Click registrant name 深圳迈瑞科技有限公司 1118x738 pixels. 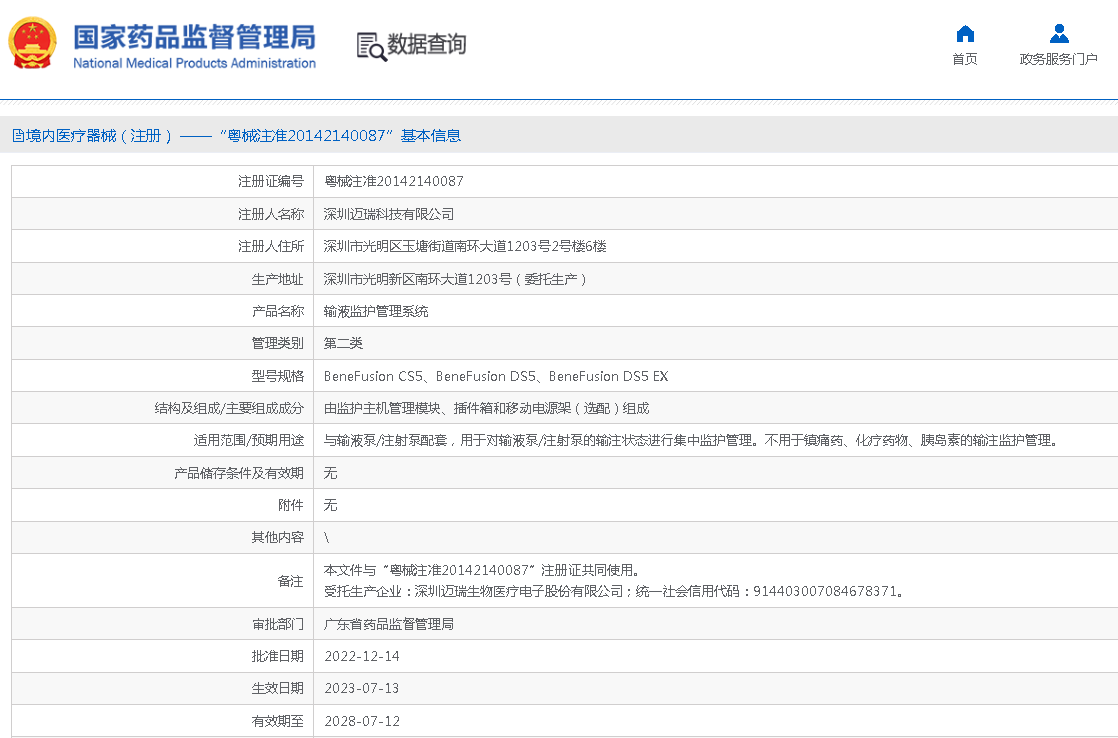point(389,214)
